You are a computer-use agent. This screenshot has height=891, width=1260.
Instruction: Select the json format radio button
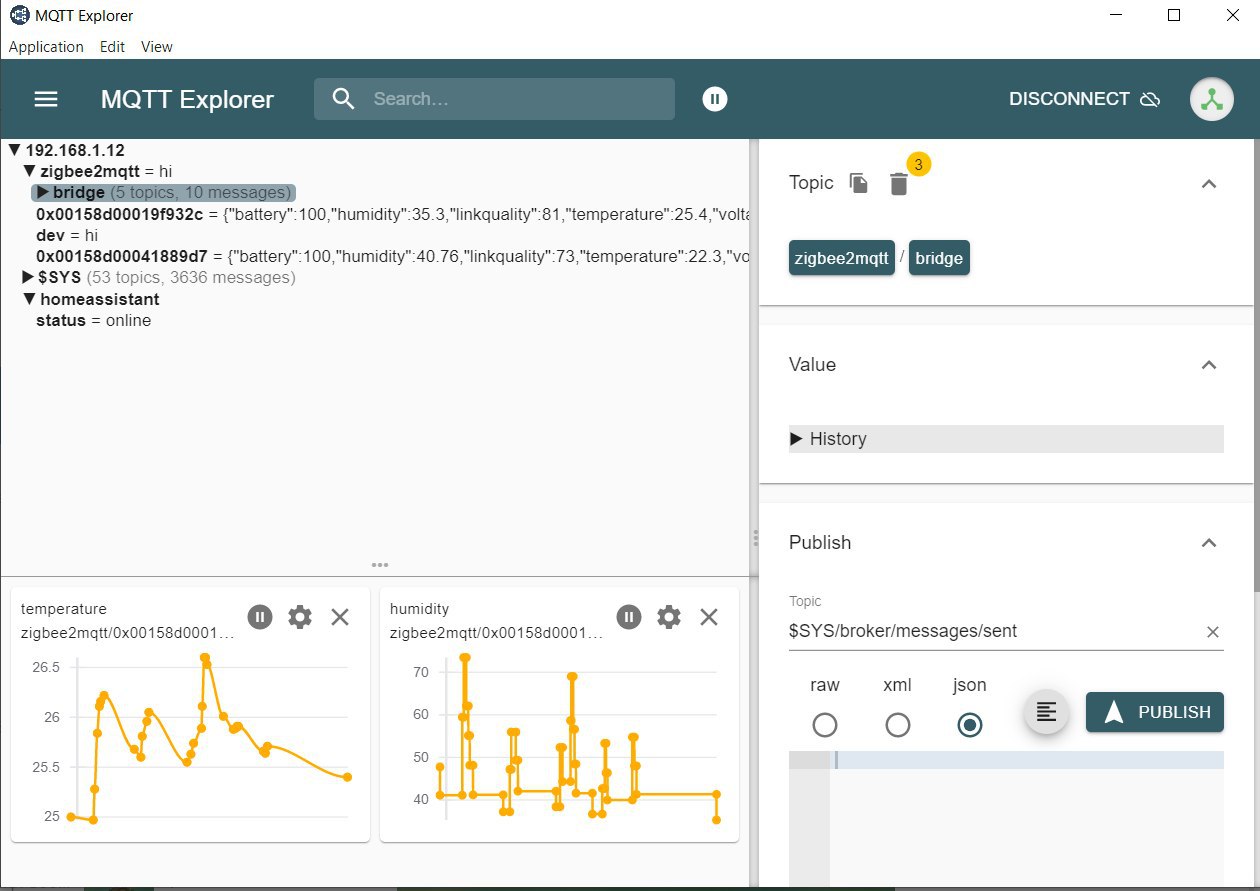point(969,724)
